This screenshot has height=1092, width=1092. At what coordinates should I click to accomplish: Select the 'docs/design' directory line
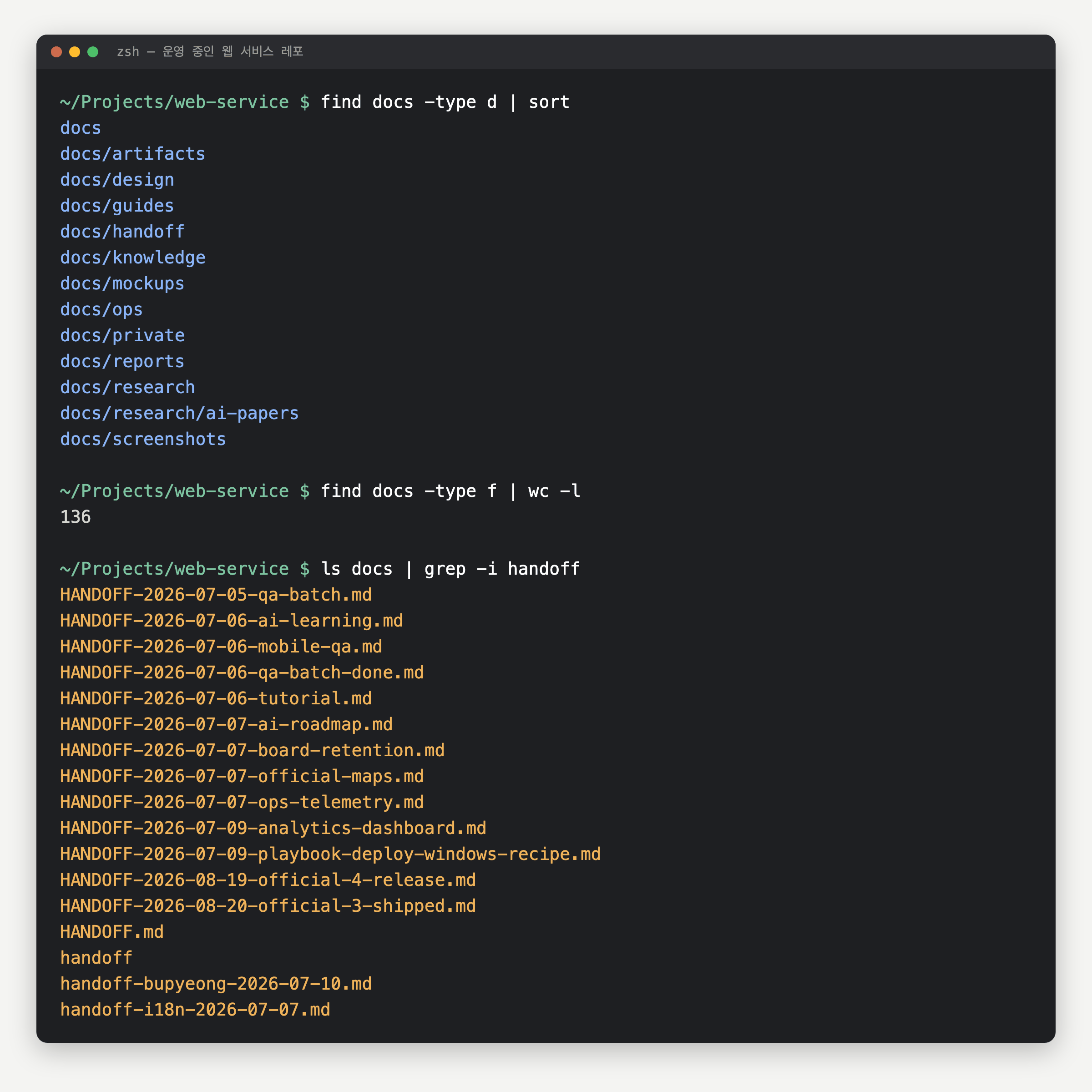(117, 180)
